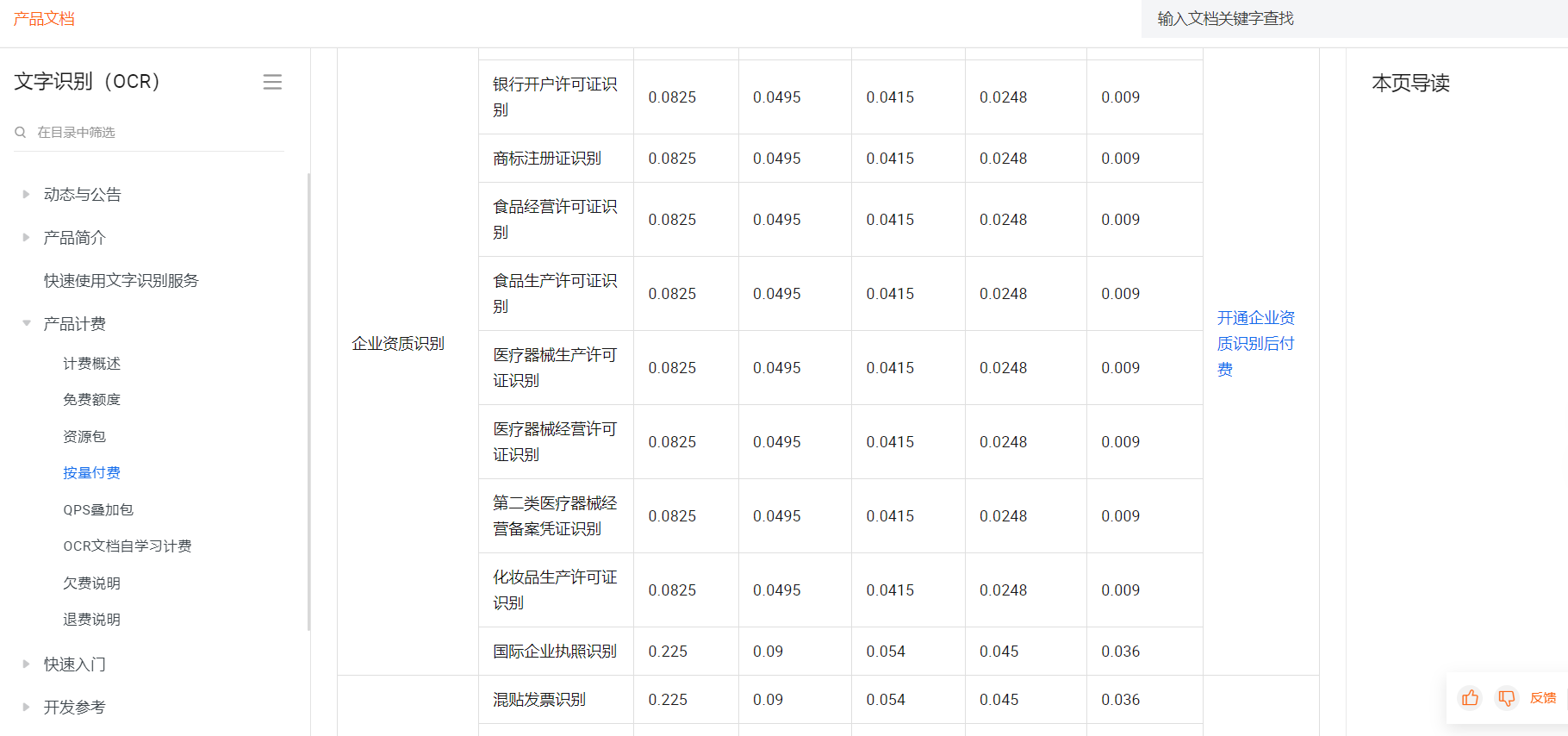The image size is (1568, 736).
Task: Open 免费额度 page
Action: 91,400
